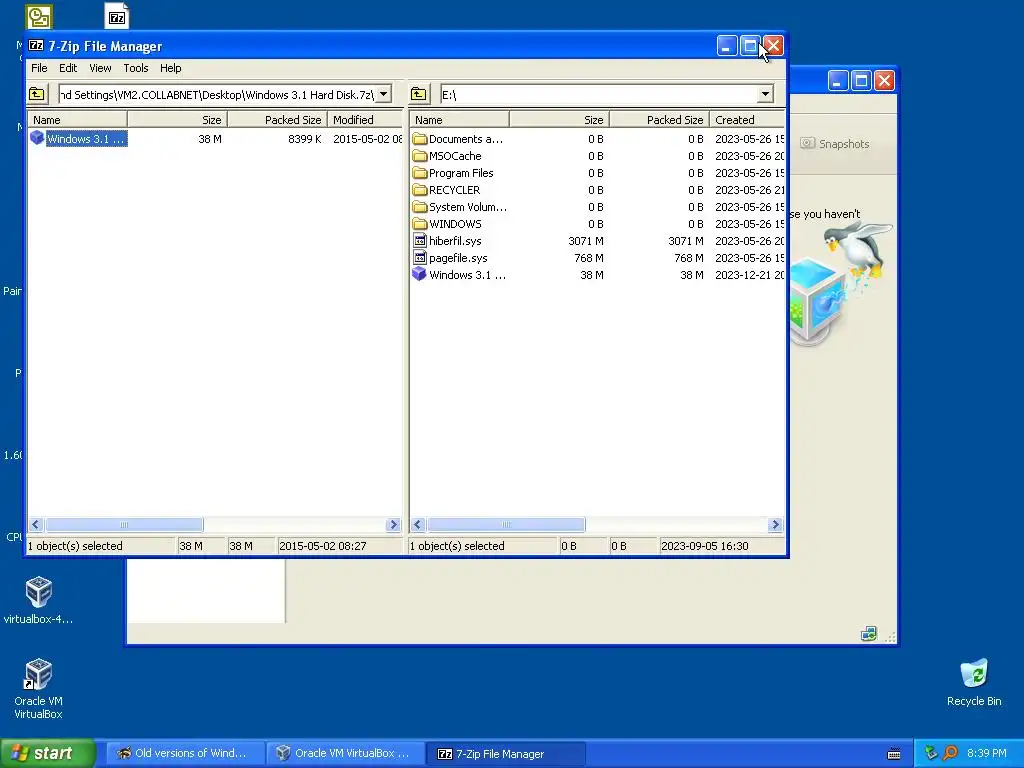Click the 768 M size of pagefile.sys
Viewport: 1024px width, 768px height.
[x=588, y=258]
